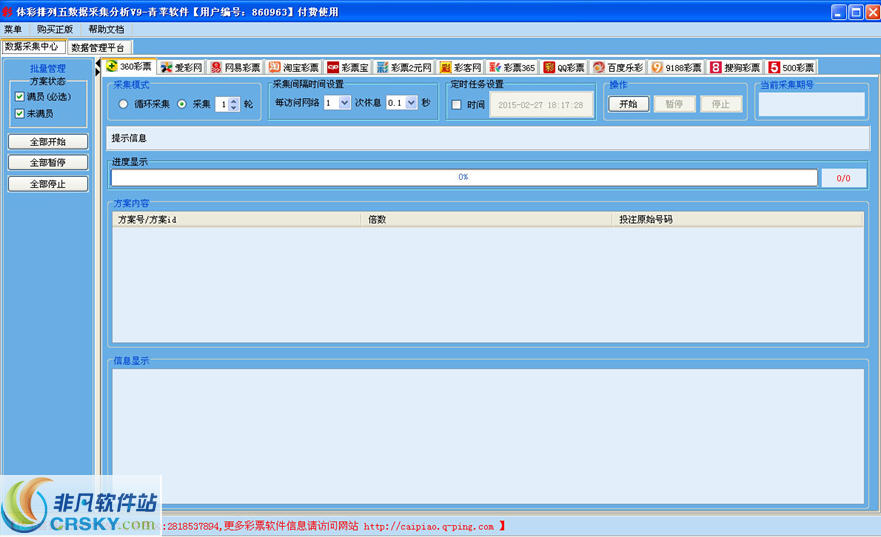
Task: Click the 0% collection progress bar
Action: click(x=463, y=177)
